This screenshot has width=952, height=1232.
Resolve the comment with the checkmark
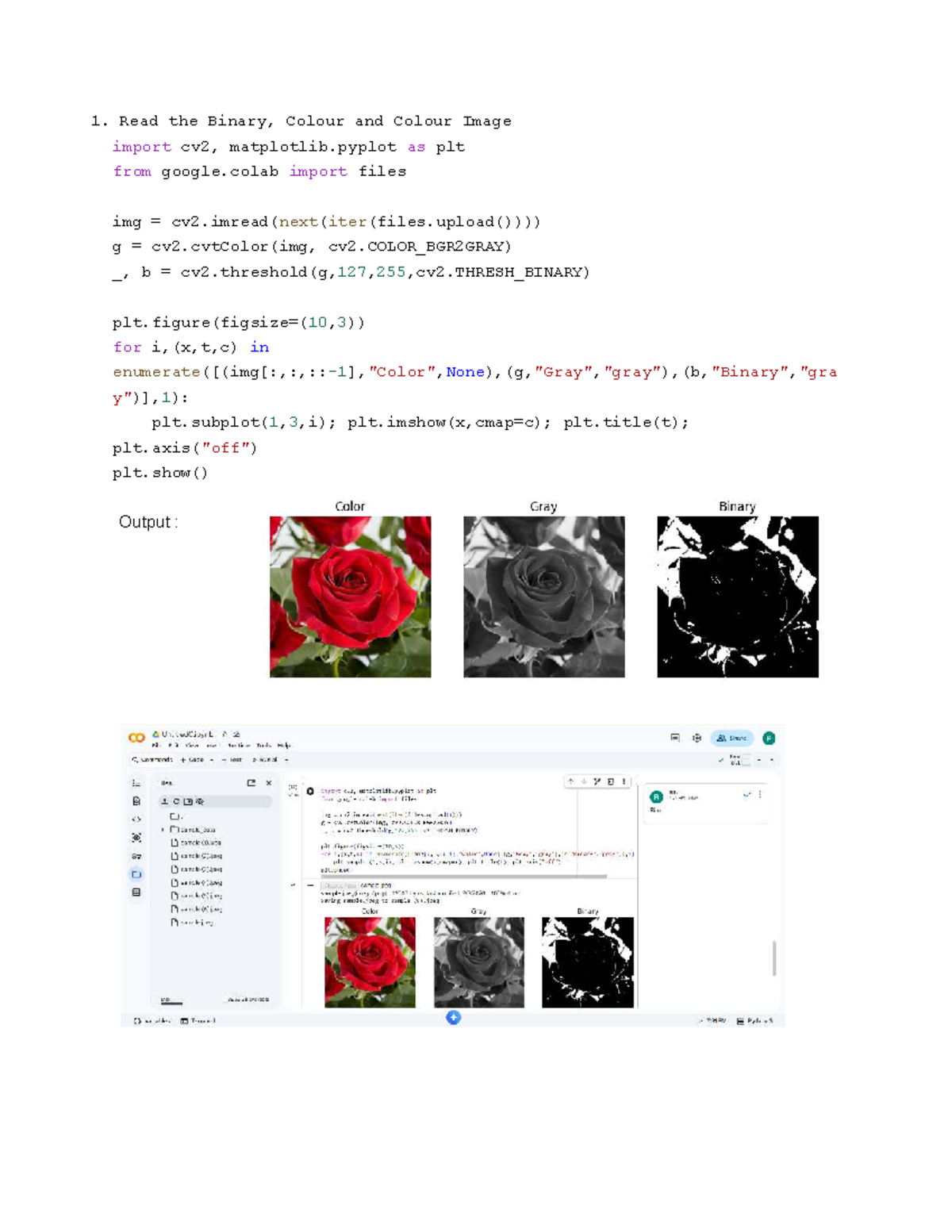point(747,794)
